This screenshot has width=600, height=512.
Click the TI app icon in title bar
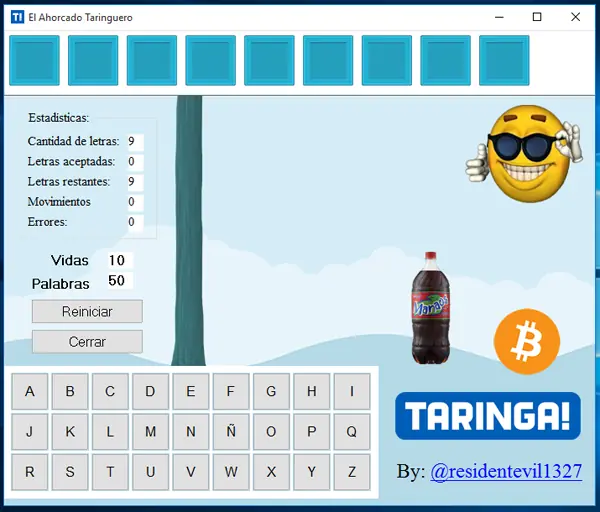click(x=18, y=17)
